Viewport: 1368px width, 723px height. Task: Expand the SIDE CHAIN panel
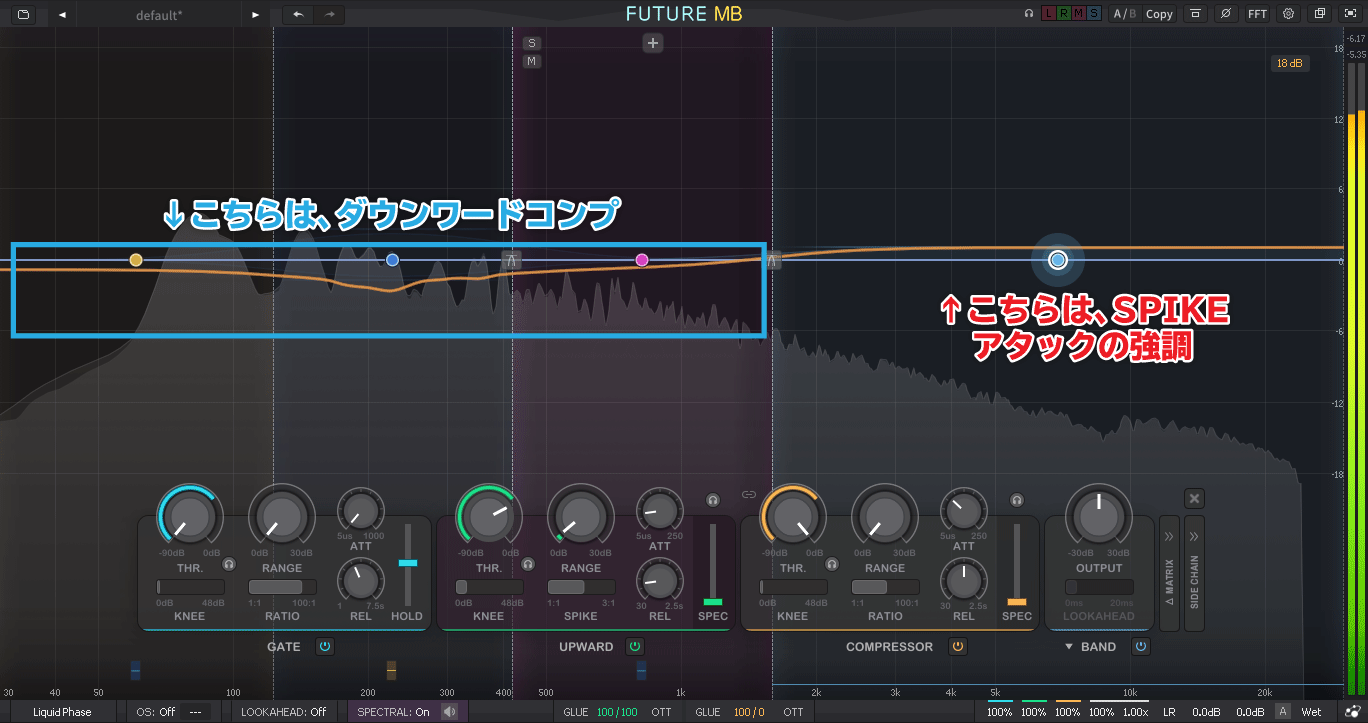(x=1194, y=573)
